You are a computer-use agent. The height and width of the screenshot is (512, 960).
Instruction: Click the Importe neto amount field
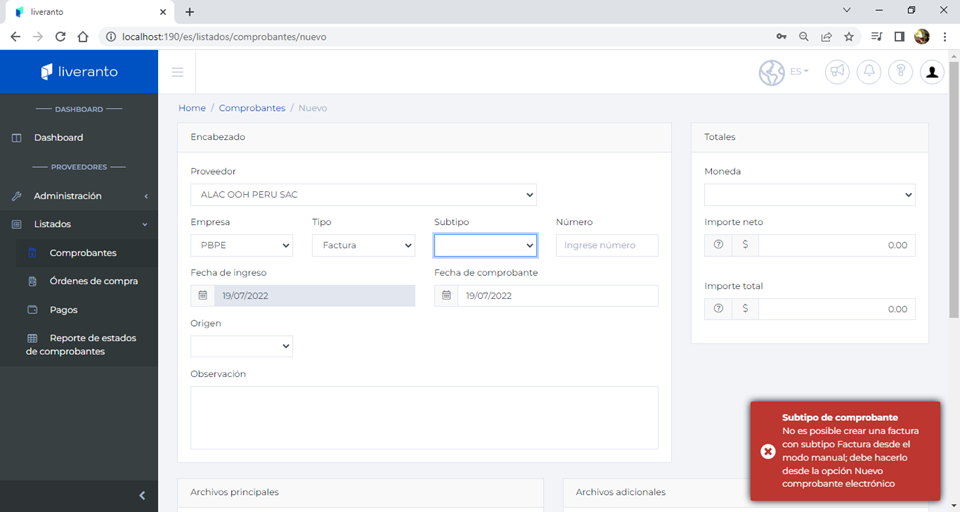coord(837,245)
